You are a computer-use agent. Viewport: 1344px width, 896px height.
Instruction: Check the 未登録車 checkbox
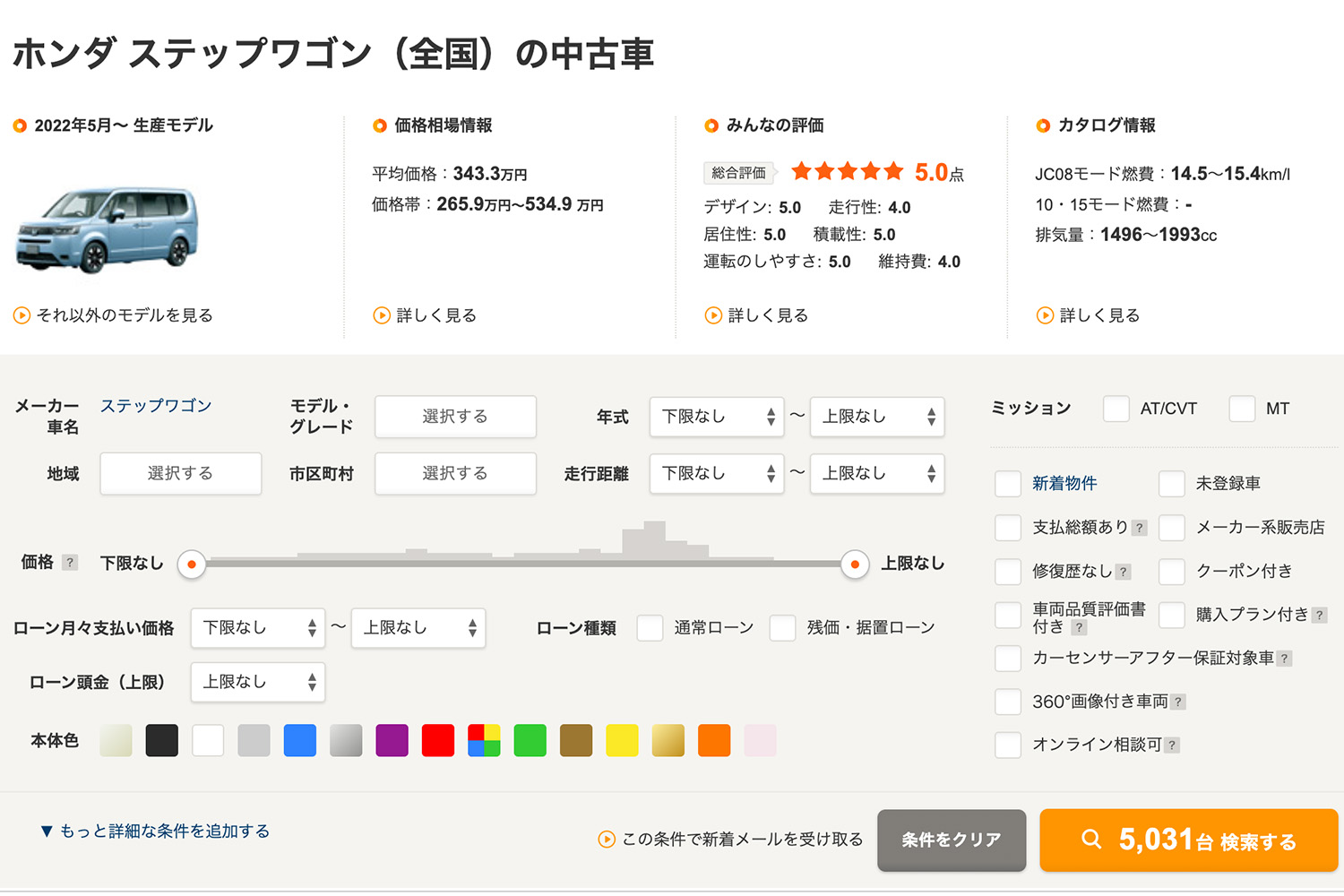1172,484
